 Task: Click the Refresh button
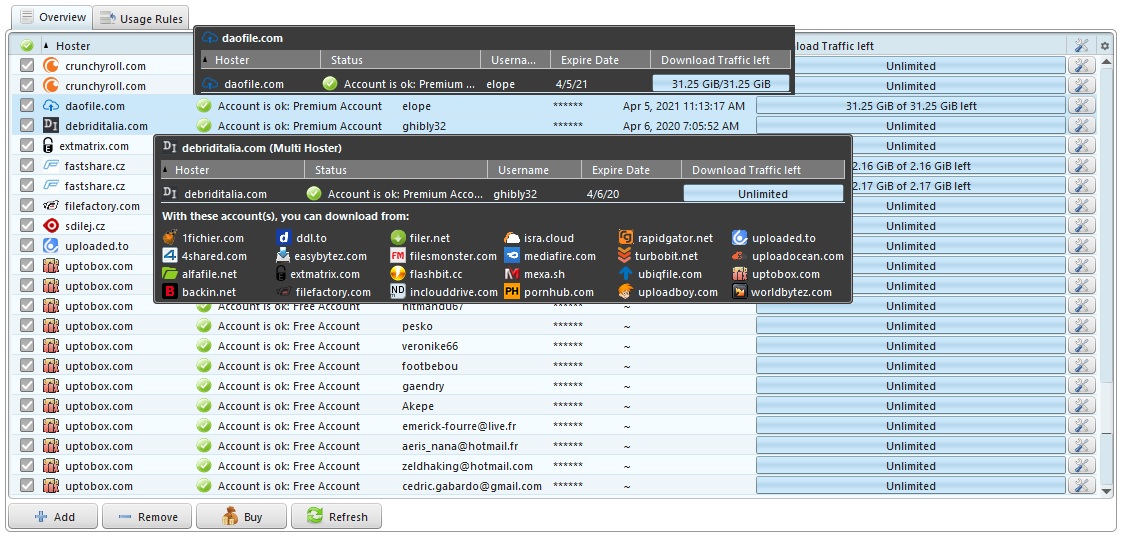click(x=336, y=517)
